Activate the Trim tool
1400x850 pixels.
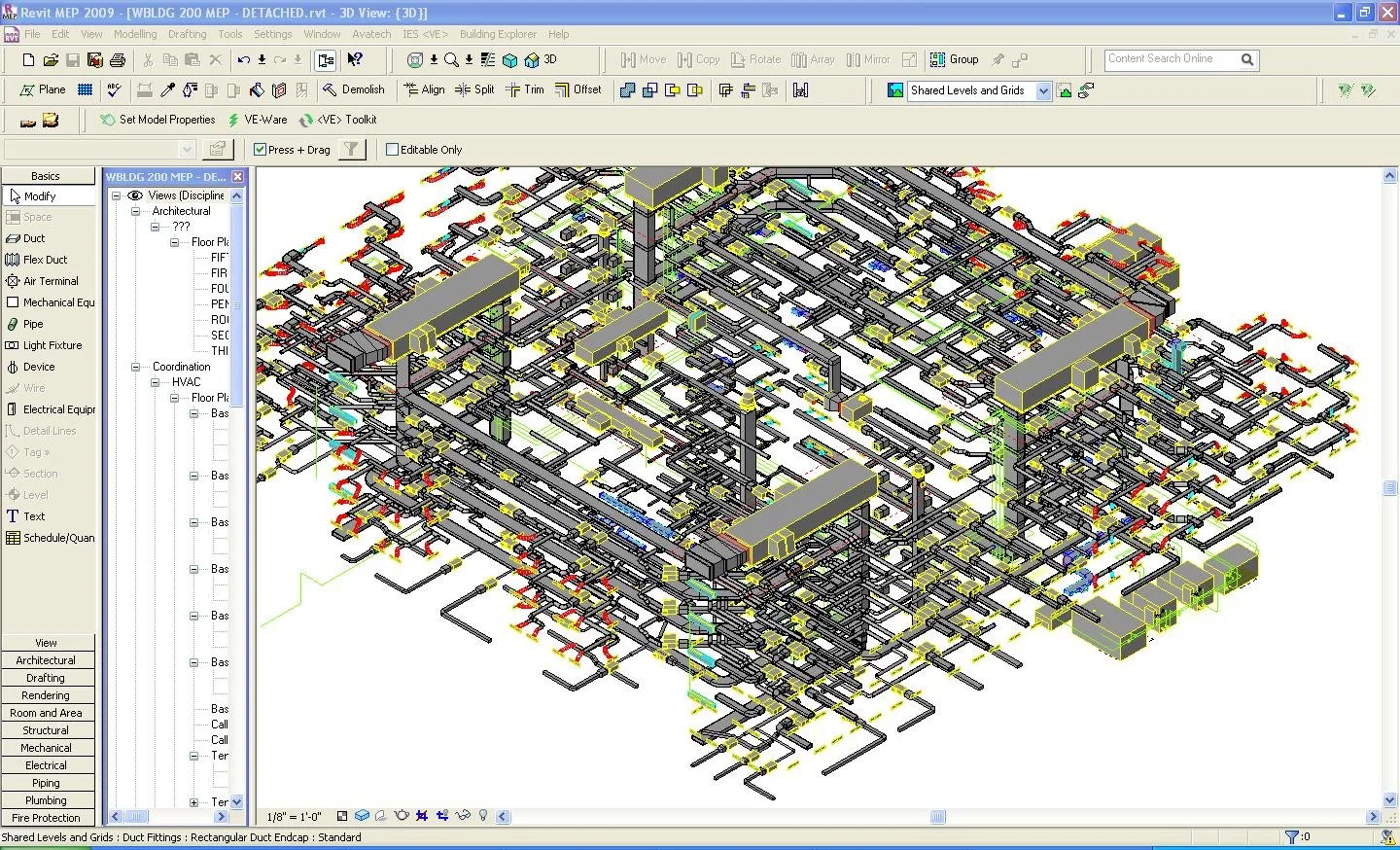click(525, 89)
